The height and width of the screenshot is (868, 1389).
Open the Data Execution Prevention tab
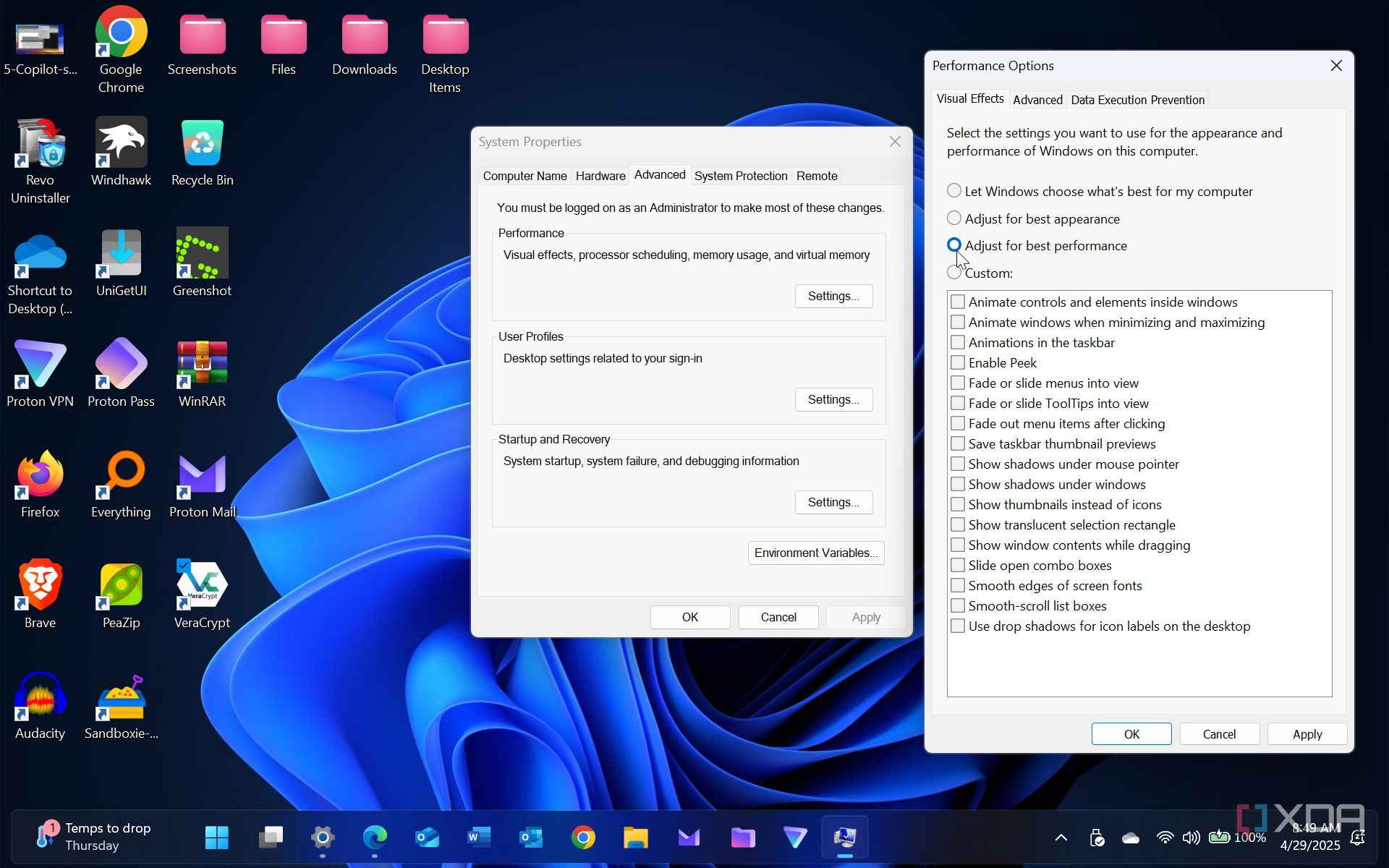[1137, 100]
